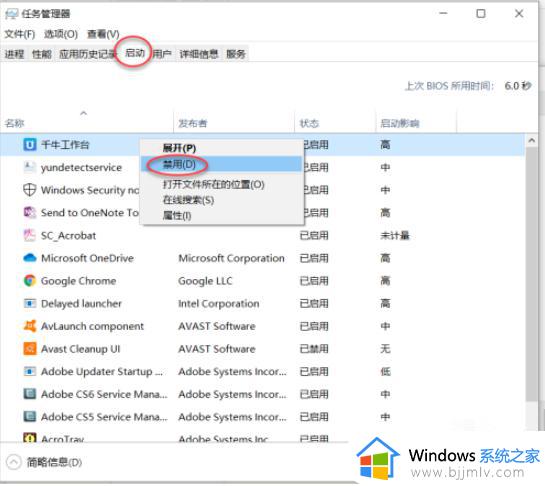The image size is (545, 486).
Task: Select the Adobe CS5 Service Mana... row name
Action: (x=104, y=417)
